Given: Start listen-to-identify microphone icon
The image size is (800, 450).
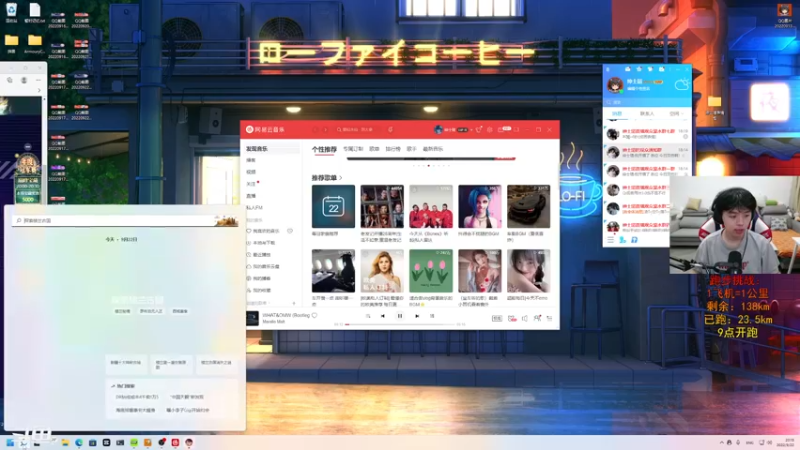Looking at the screenshot, I should coord(390,130).
